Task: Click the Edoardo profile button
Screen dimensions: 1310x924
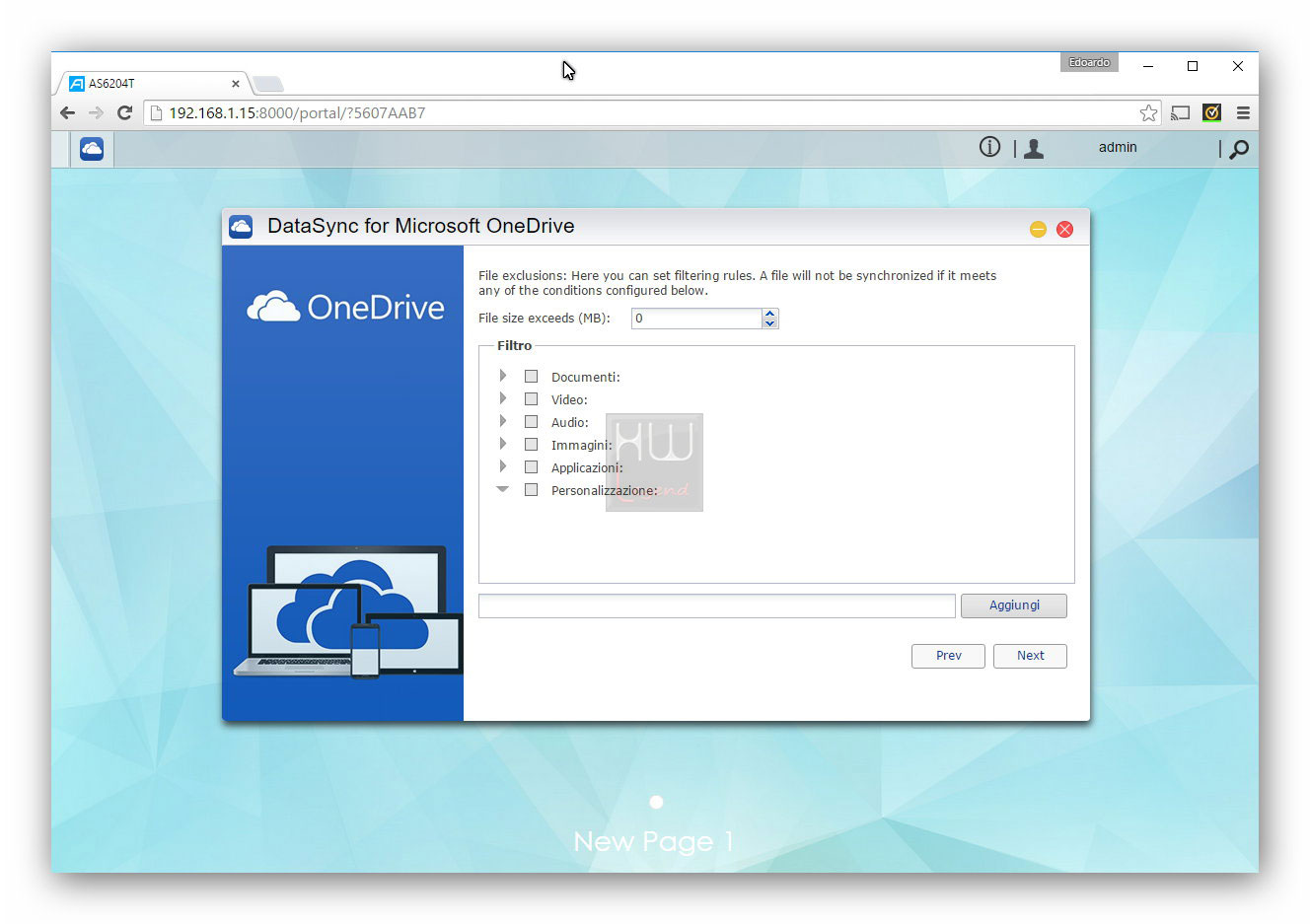Action: 1089,62
